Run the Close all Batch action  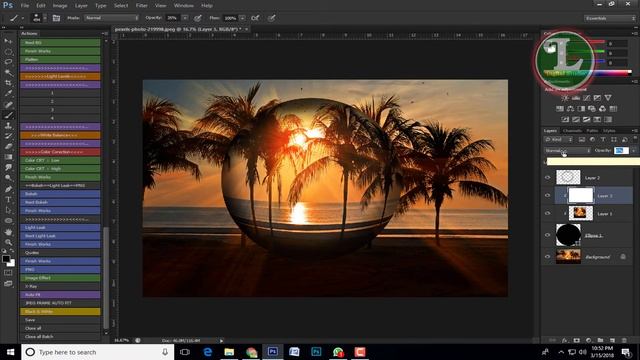(60, 337)
